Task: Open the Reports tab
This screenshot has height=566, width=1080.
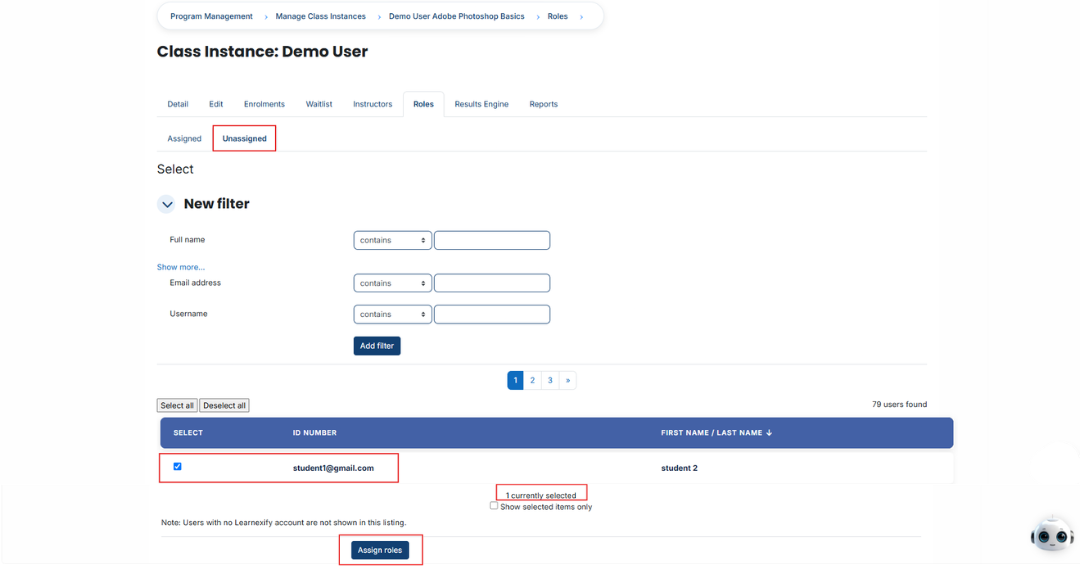Action: 543,104
